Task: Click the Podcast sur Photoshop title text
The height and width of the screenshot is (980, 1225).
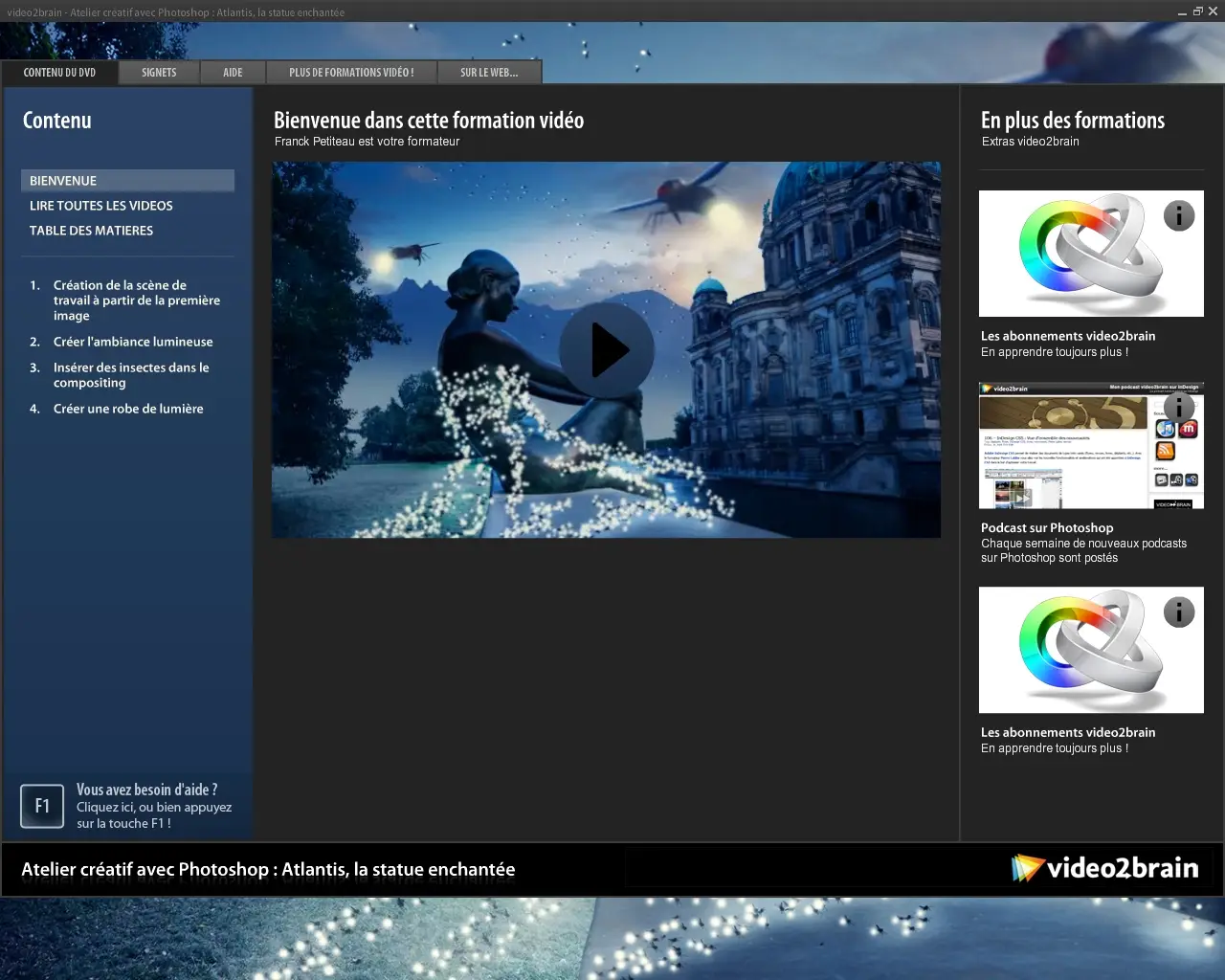Action: click(x=1047, y=528)
